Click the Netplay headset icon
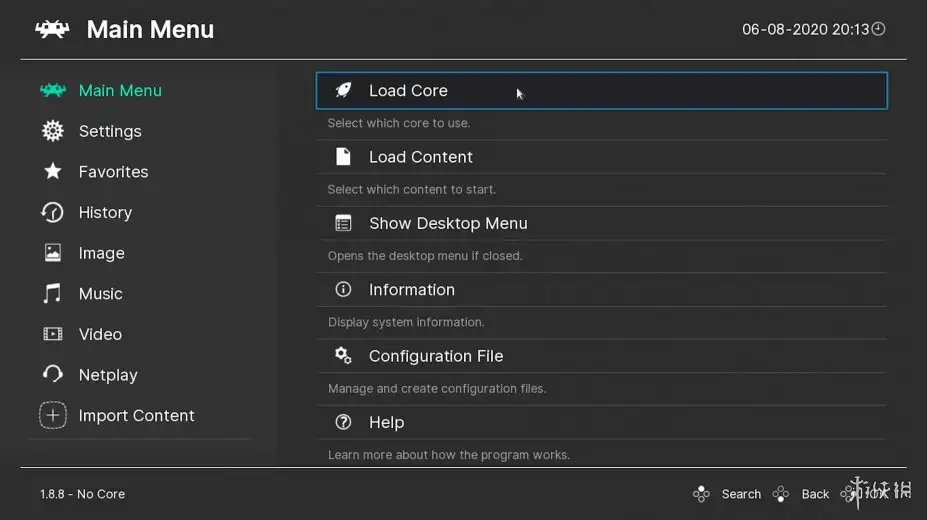The width and height of the screenshot is (927, 520). (53, 374)
